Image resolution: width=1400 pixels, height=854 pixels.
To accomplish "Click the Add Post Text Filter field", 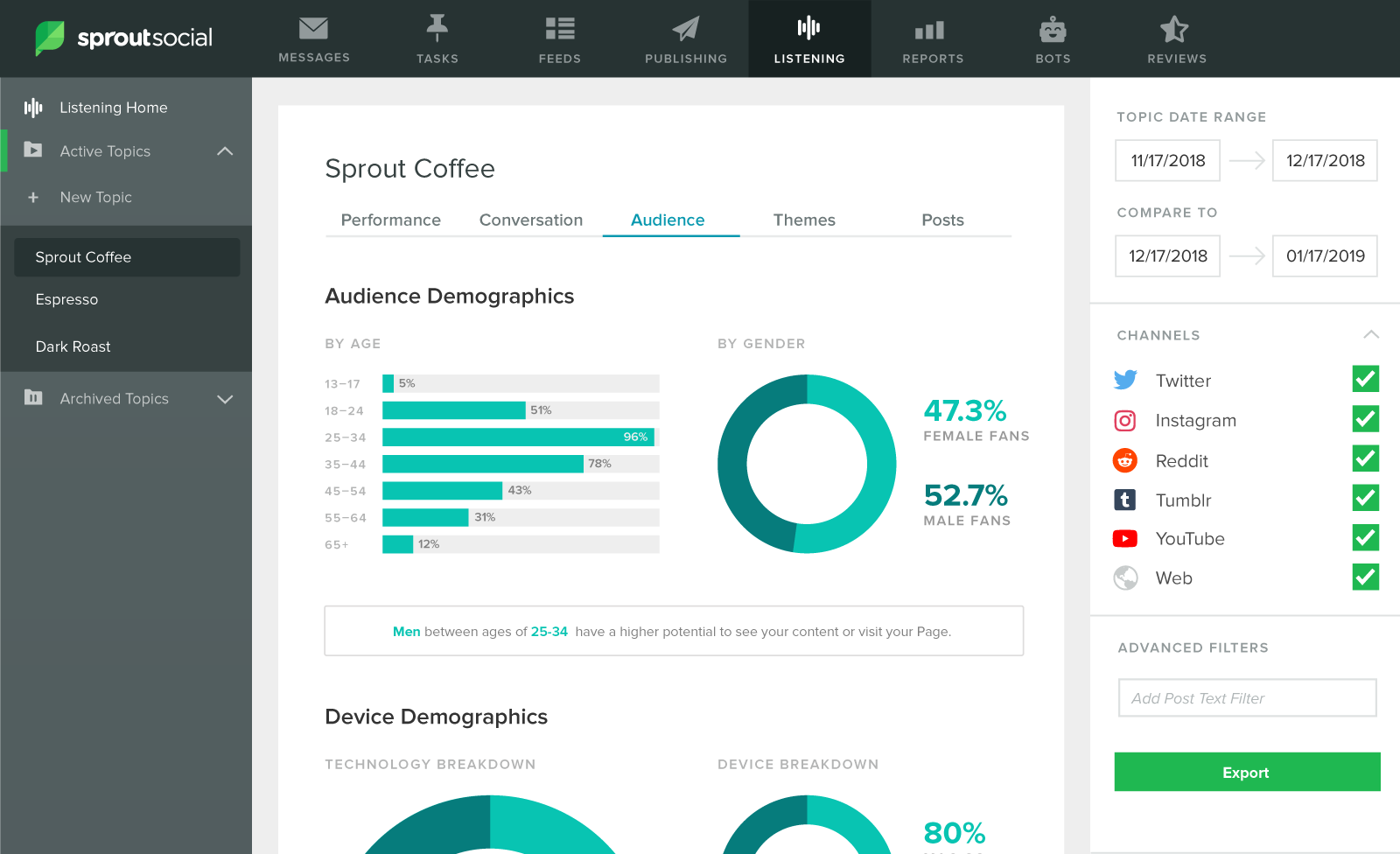I will point(1247,697).
